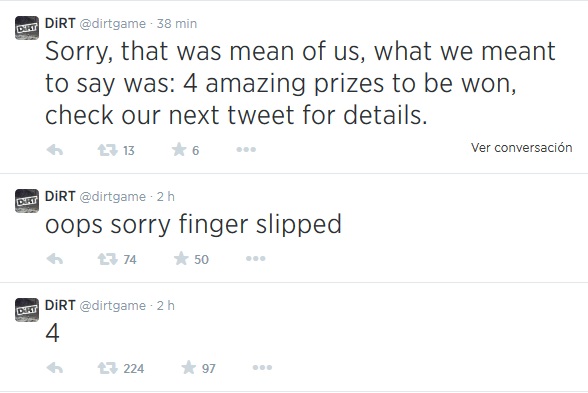Click the '38 min' timestamp

(x=177, y=24)
